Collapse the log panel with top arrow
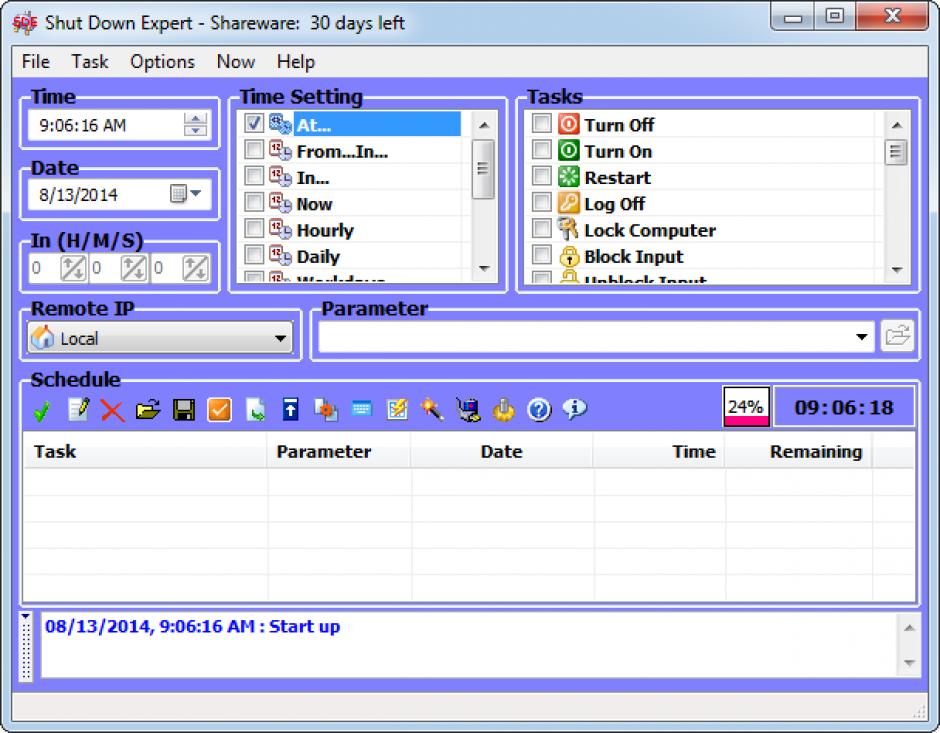Image resolution: width=940 pixels, height=733 pixels. point(26,616)
